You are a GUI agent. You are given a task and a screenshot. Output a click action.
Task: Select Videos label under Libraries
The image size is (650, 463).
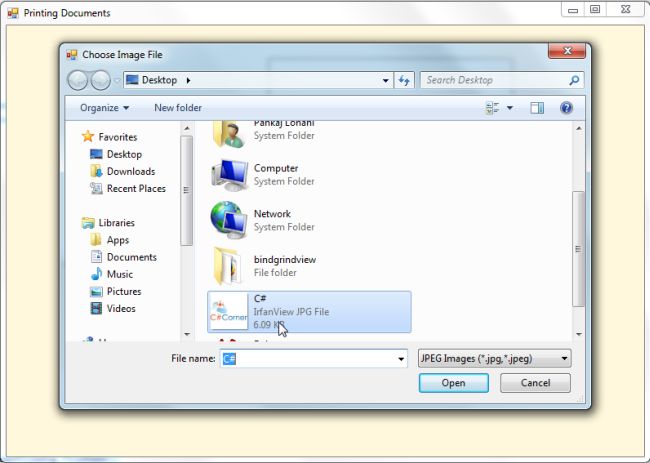click(121, 308)
